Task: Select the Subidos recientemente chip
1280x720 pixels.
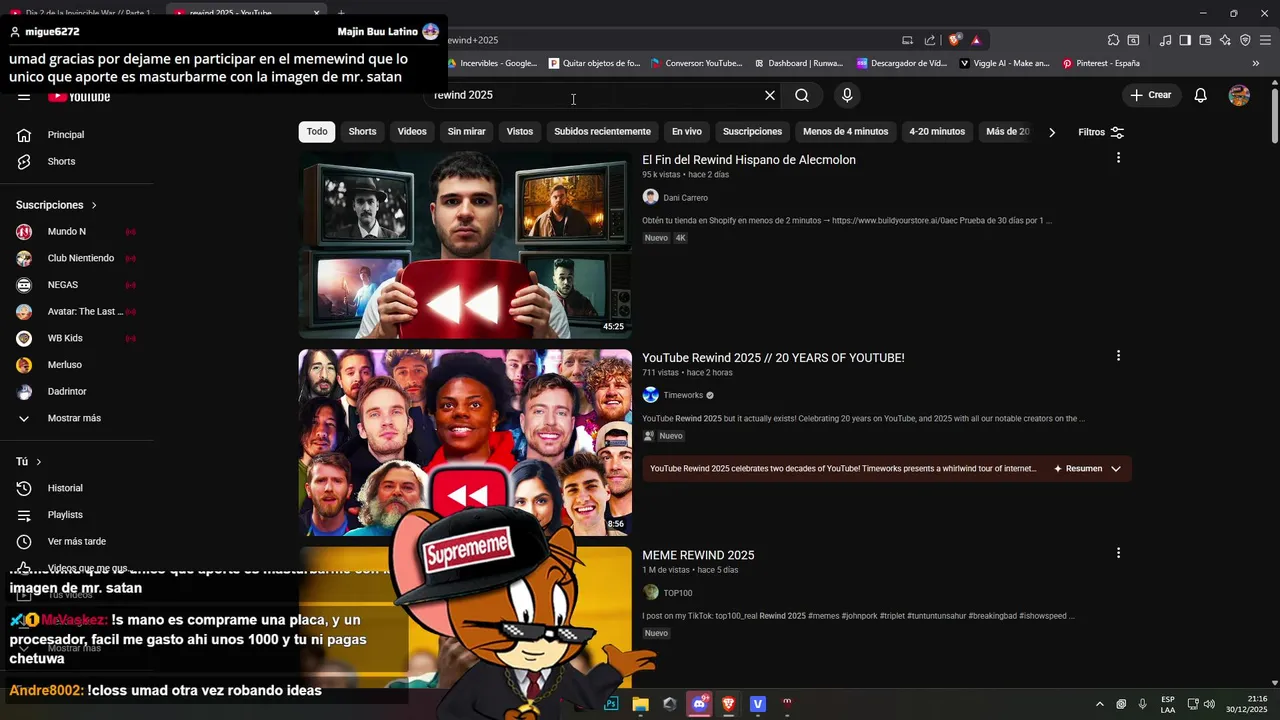Action: point(602,132)
